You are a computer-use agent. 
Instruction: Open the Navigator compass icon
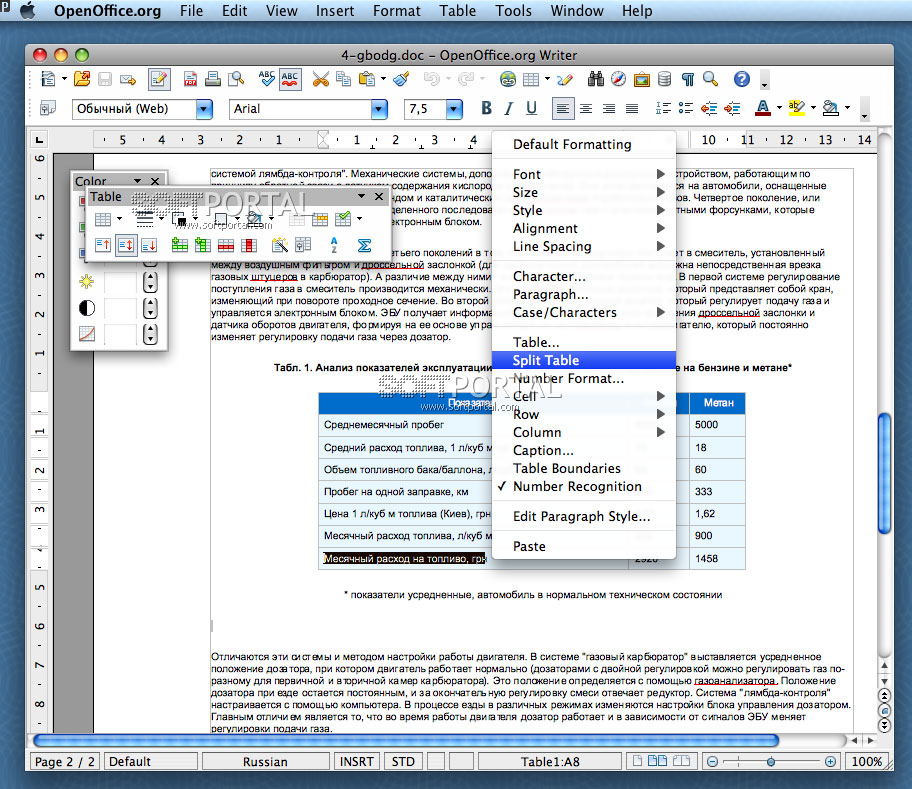pos(618,79)
